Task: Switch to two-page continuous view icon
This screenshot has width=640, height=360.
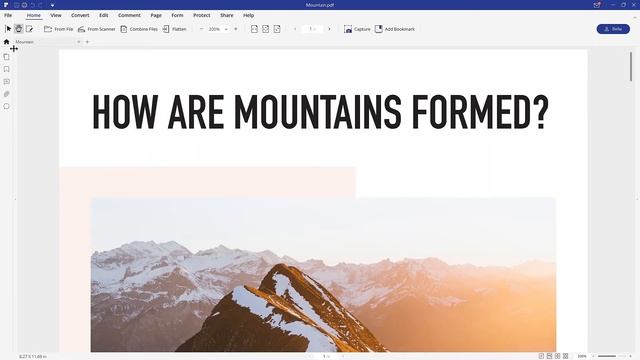Action: coord(565,356)
